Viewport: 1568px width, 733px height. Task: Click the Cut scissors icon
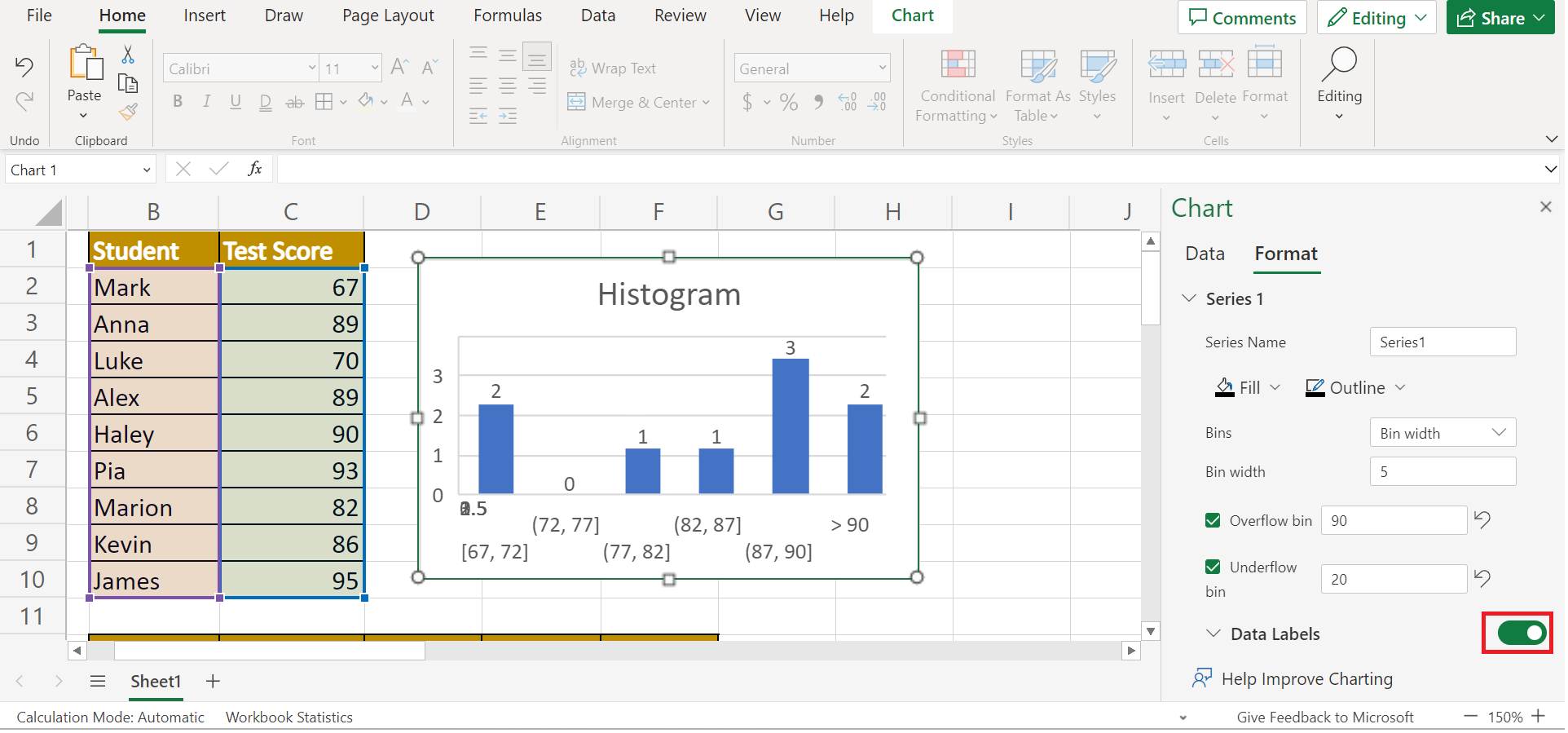128,55
